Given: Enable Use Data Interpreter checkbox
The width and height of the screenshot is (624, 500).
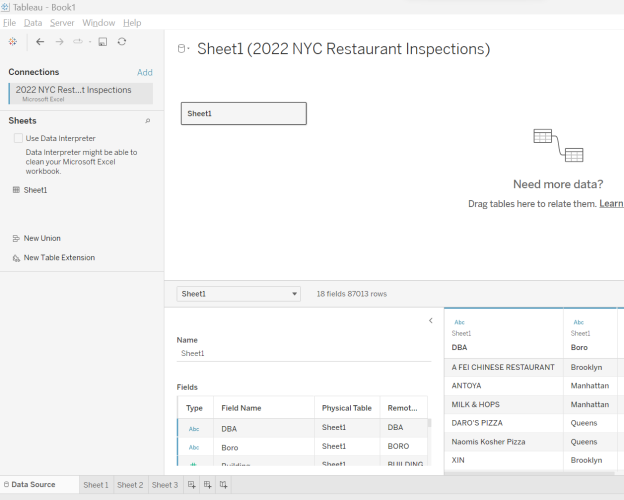Looking at the screenshot, I should point(18,138).
